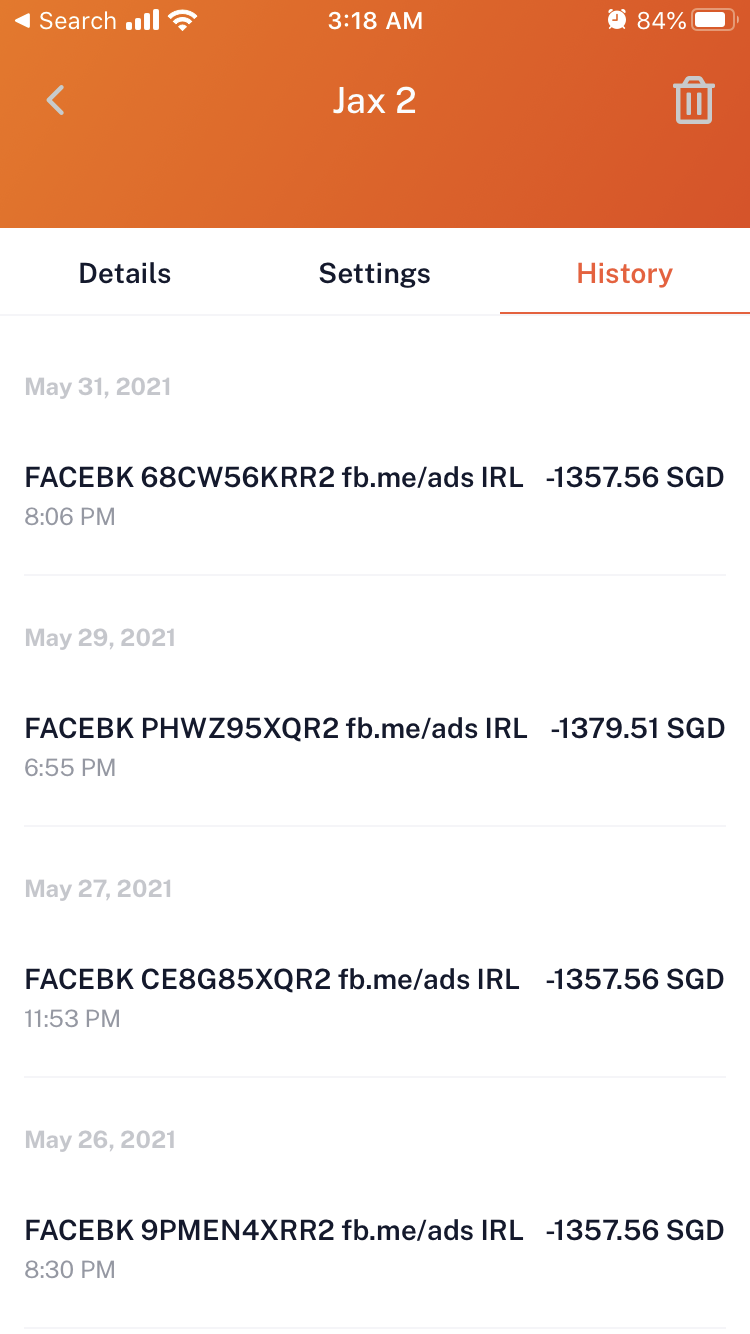Tap the 11:53 PM transaction timestamp
Screen dimensions: 750x1334
pos(72,1019)
